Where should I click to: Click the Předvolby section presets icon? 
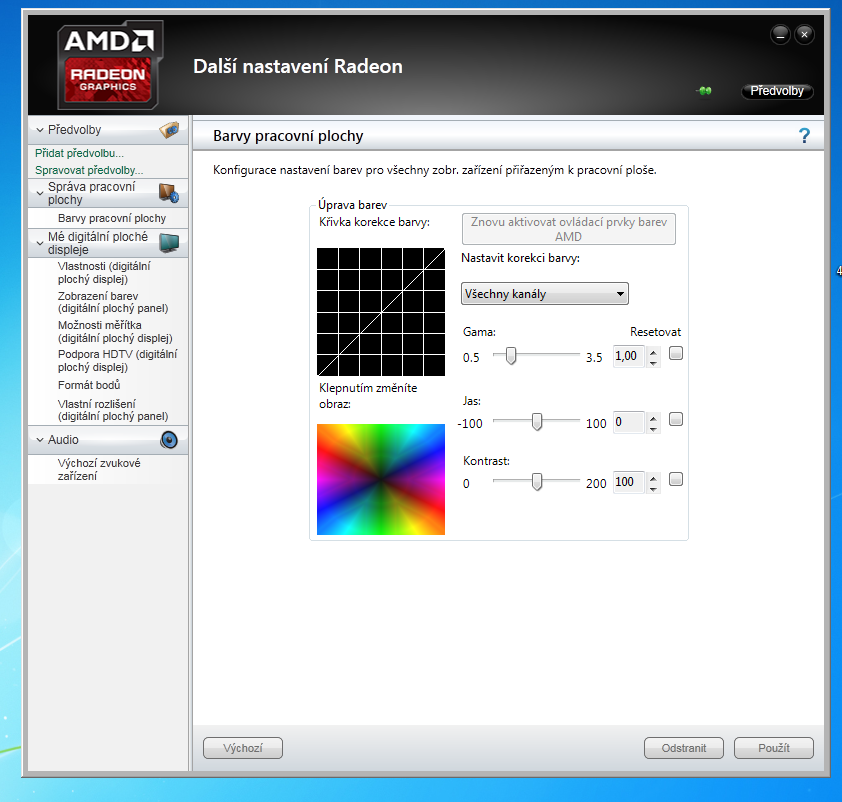tap(169, 130)
